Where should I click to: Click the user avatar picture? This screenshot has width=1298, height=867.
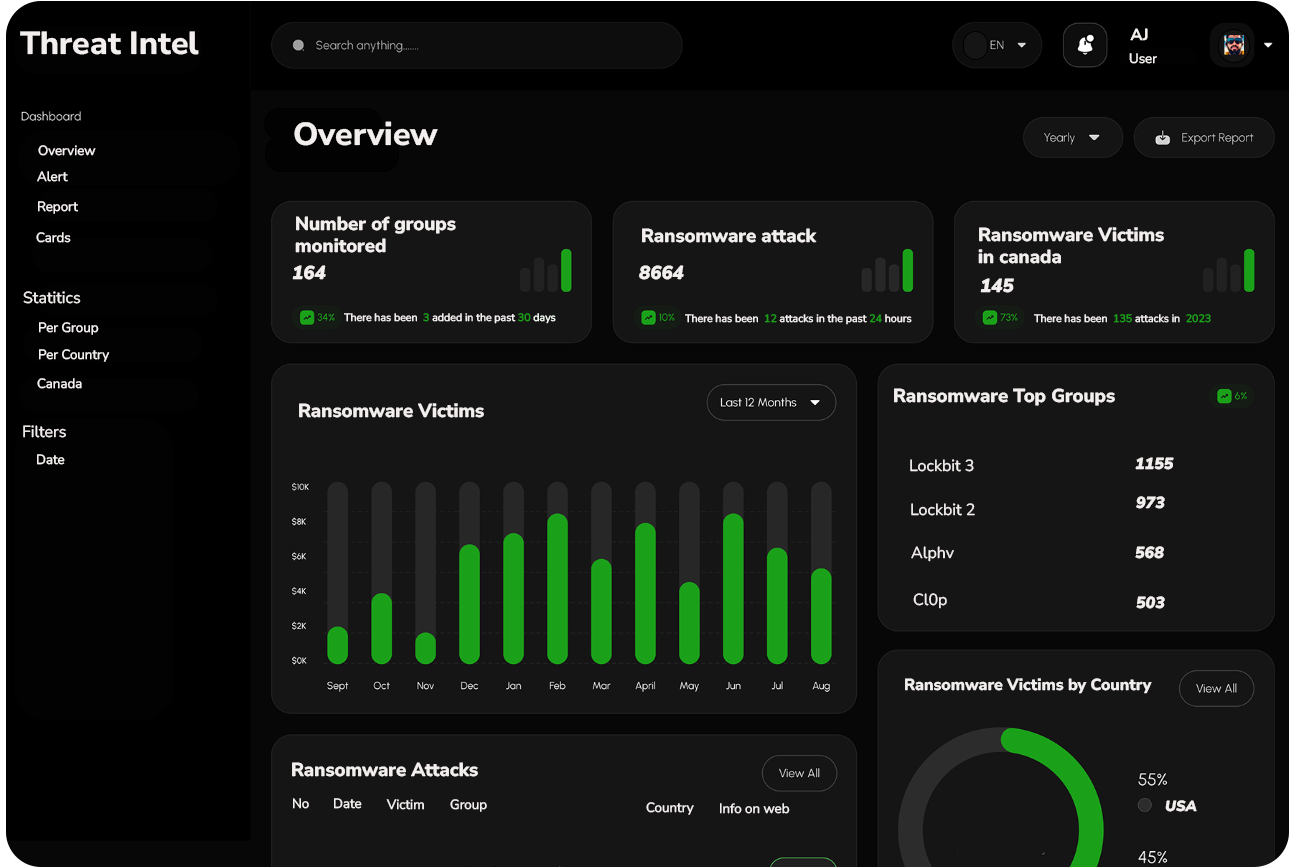pos(1234,45)
